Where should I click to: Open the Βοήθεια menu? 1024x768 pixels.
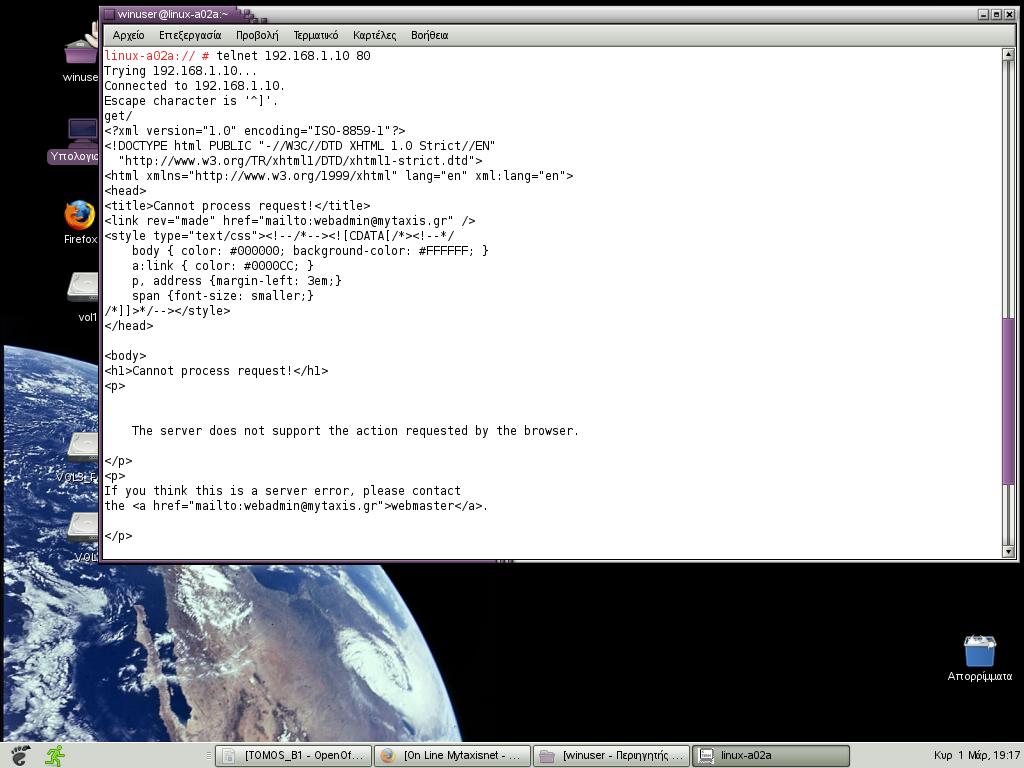coord(429,35)
